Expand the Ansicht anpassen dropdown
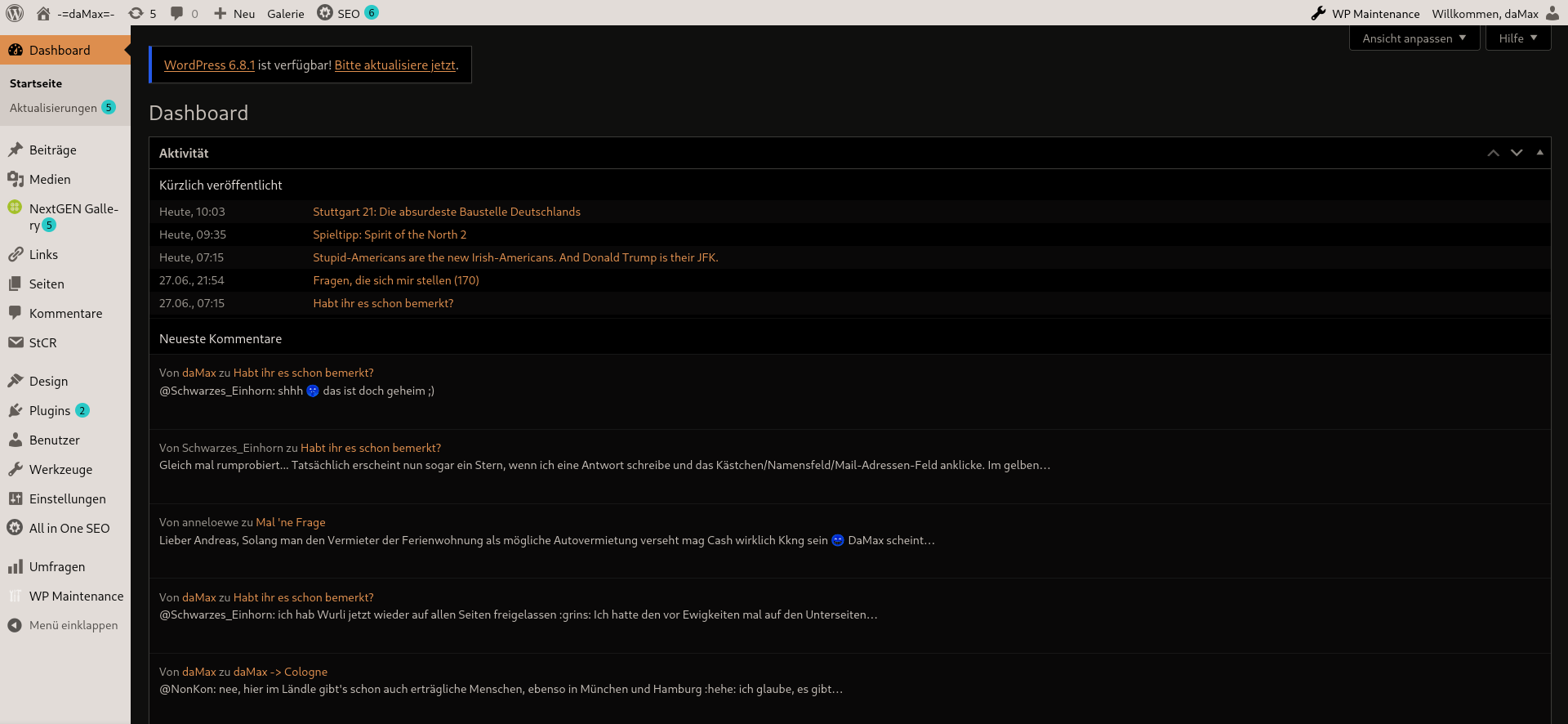Screen dimensions: 1568x724 point(1414,38)
